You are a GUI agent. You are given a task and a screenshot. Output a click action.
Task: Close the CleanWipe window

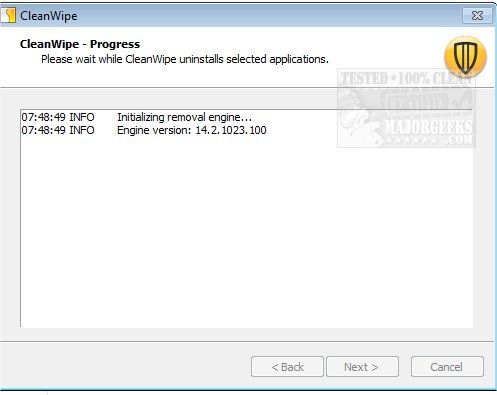[477, 16]
